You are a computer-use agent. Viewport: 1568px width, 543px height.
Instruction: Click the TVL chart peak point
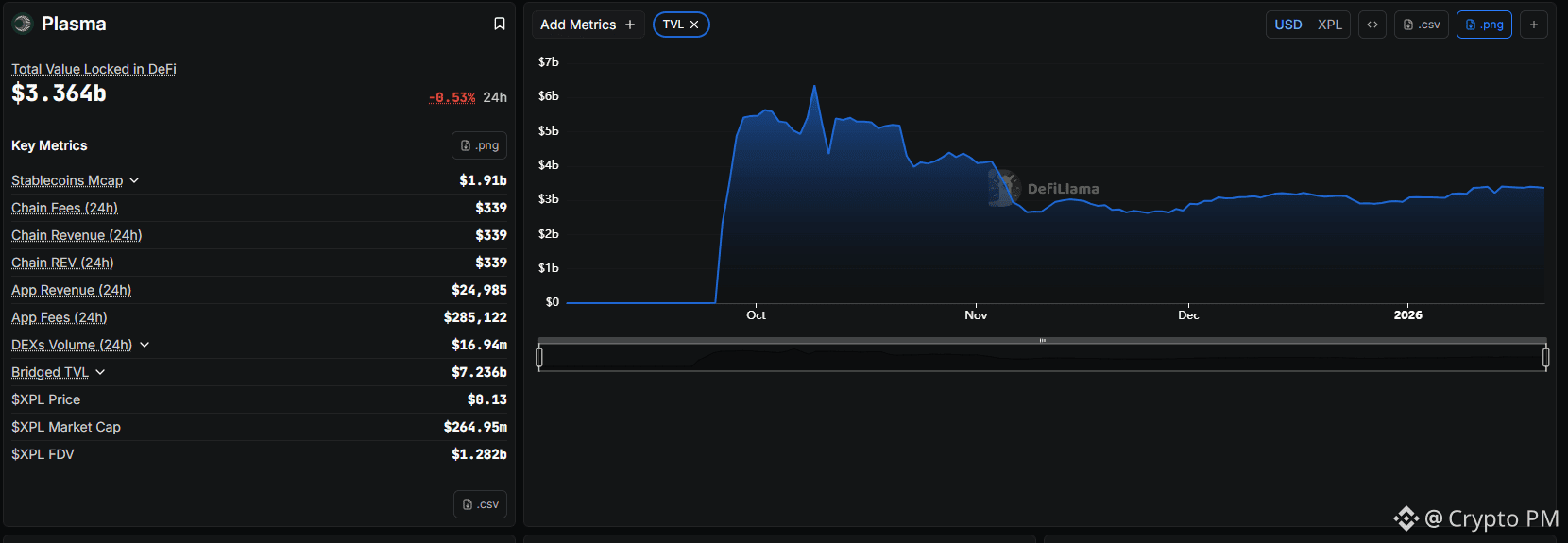point(814,87)
